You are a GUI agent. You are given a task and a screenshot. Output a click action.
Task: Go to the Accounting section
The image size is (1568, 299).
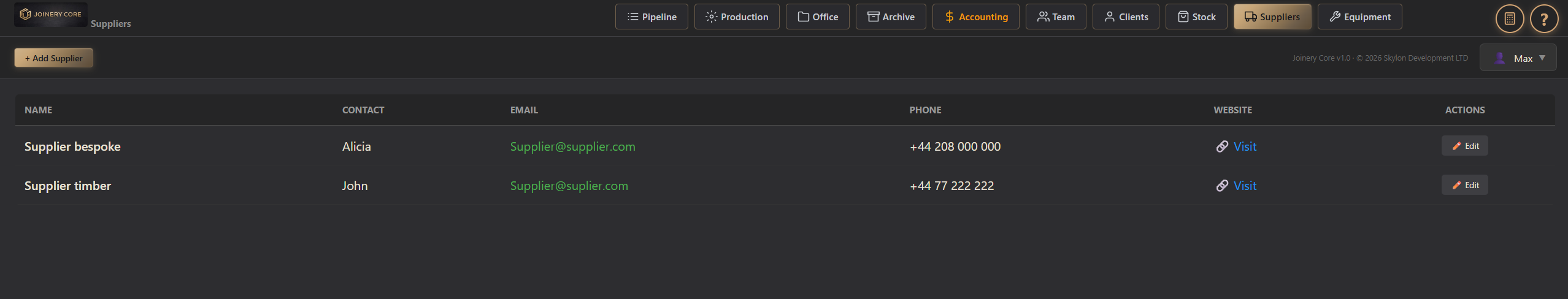[975, 17]
